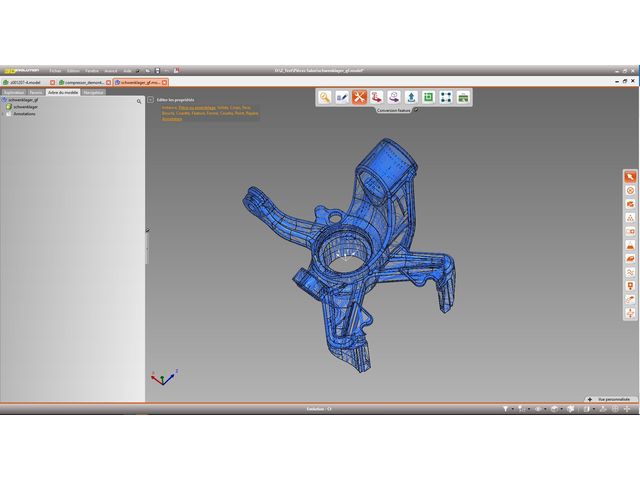
Task: Toggle the checkbox beside Conversion feature tooltip
Action: point(416,111)
